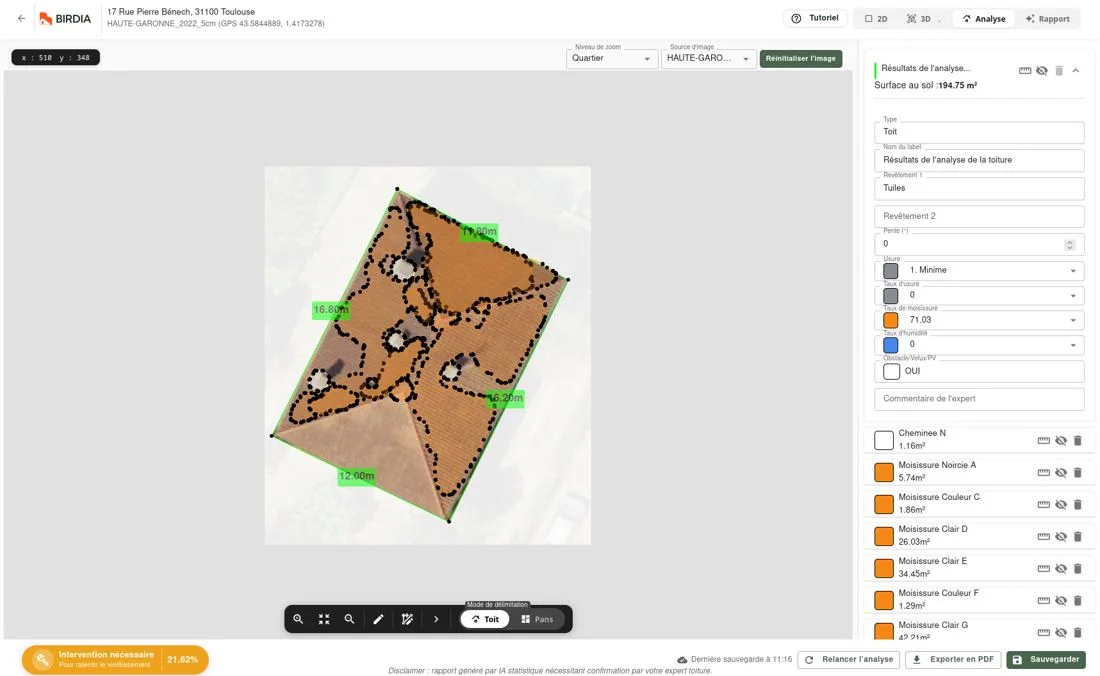This screenshot has height=676, width=1100.
Task: Switch to the 3D view tab
Action: point(920,19)
